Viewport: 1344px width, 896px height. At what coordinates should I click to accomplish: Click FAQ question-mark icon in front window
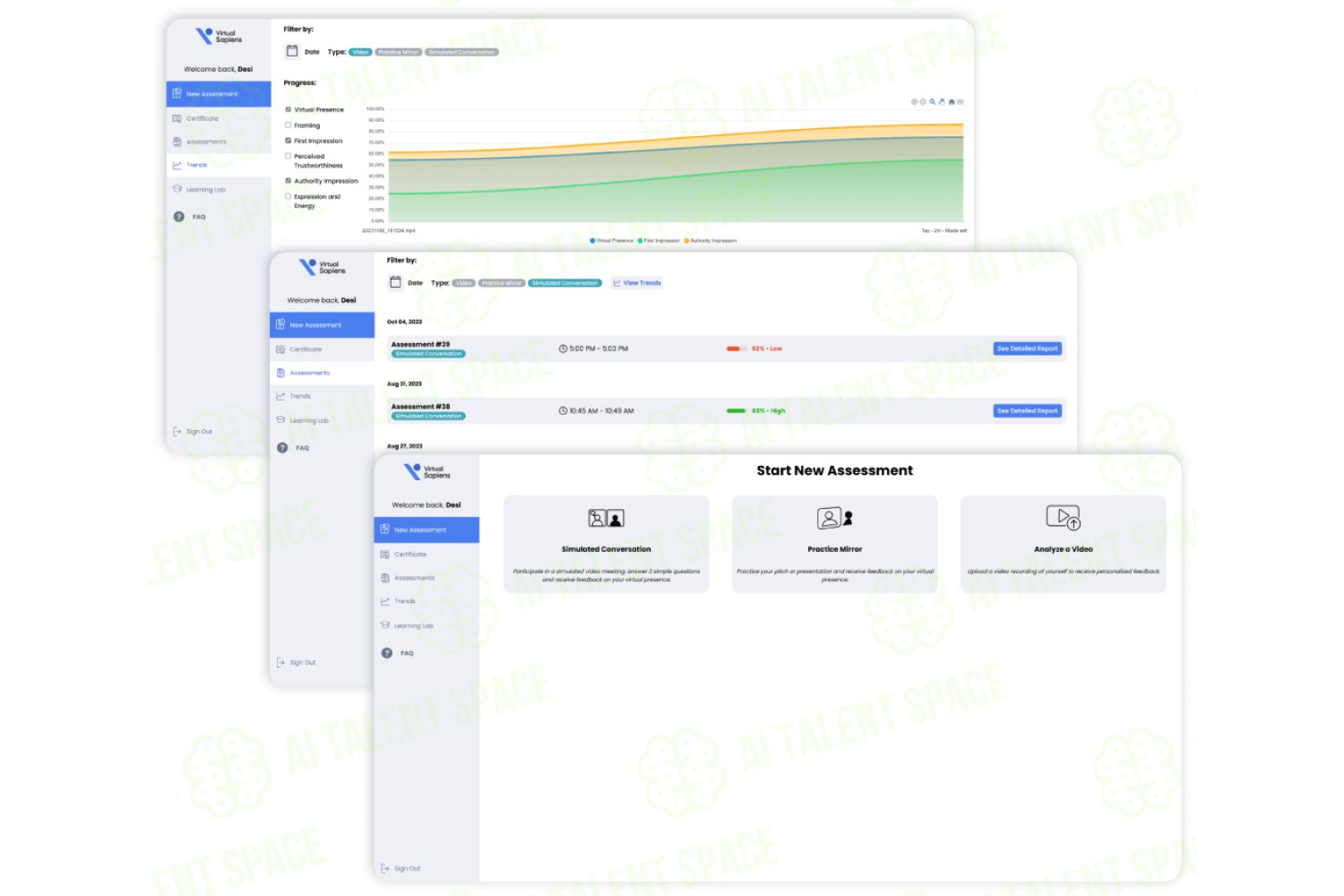[x=387, y=653]
